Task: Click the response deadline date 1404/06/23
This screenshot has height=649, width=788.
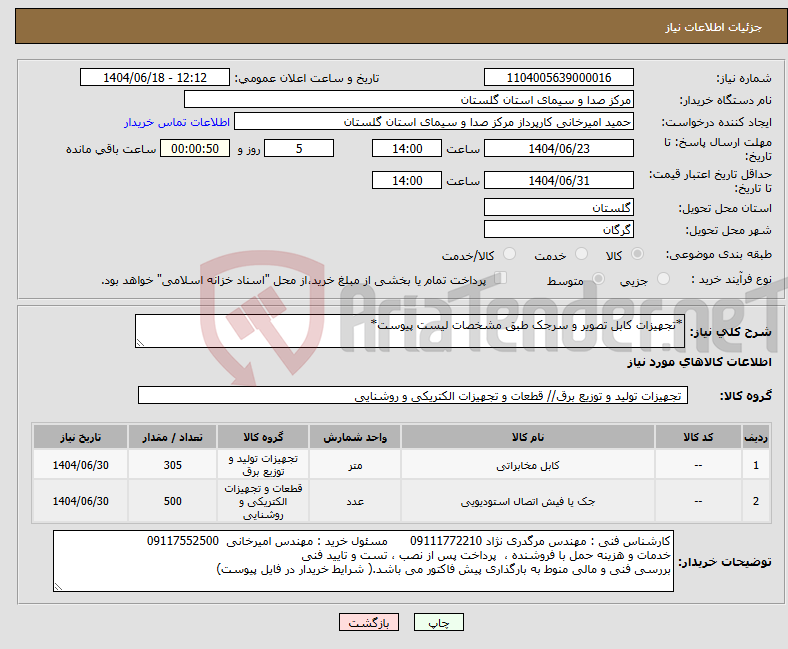Action: click(x=559, y=148)
